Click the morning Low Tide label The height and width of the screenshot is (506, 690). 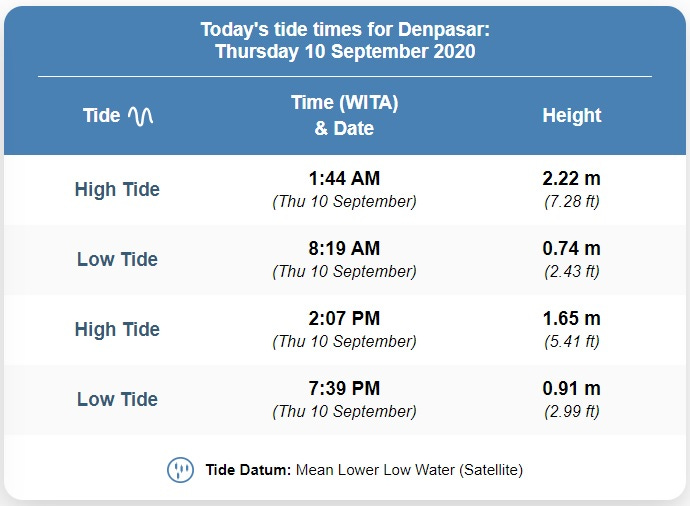[x=117, y=259]
